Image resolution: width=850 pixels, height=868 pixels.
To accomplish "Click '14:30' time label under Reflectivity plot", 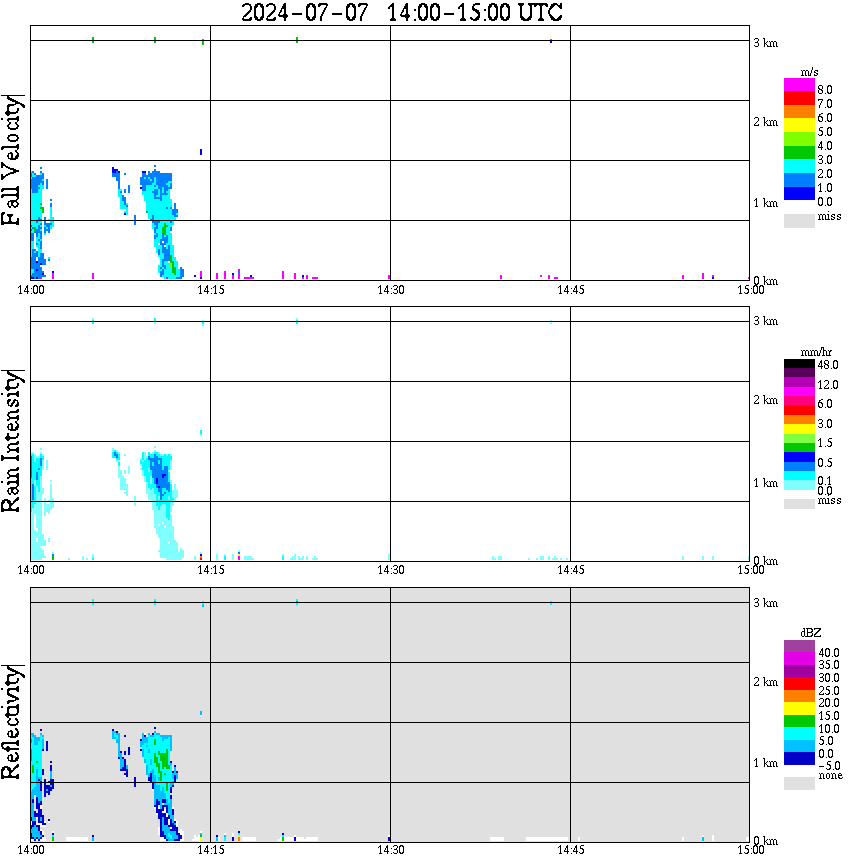I will point(391,850).
